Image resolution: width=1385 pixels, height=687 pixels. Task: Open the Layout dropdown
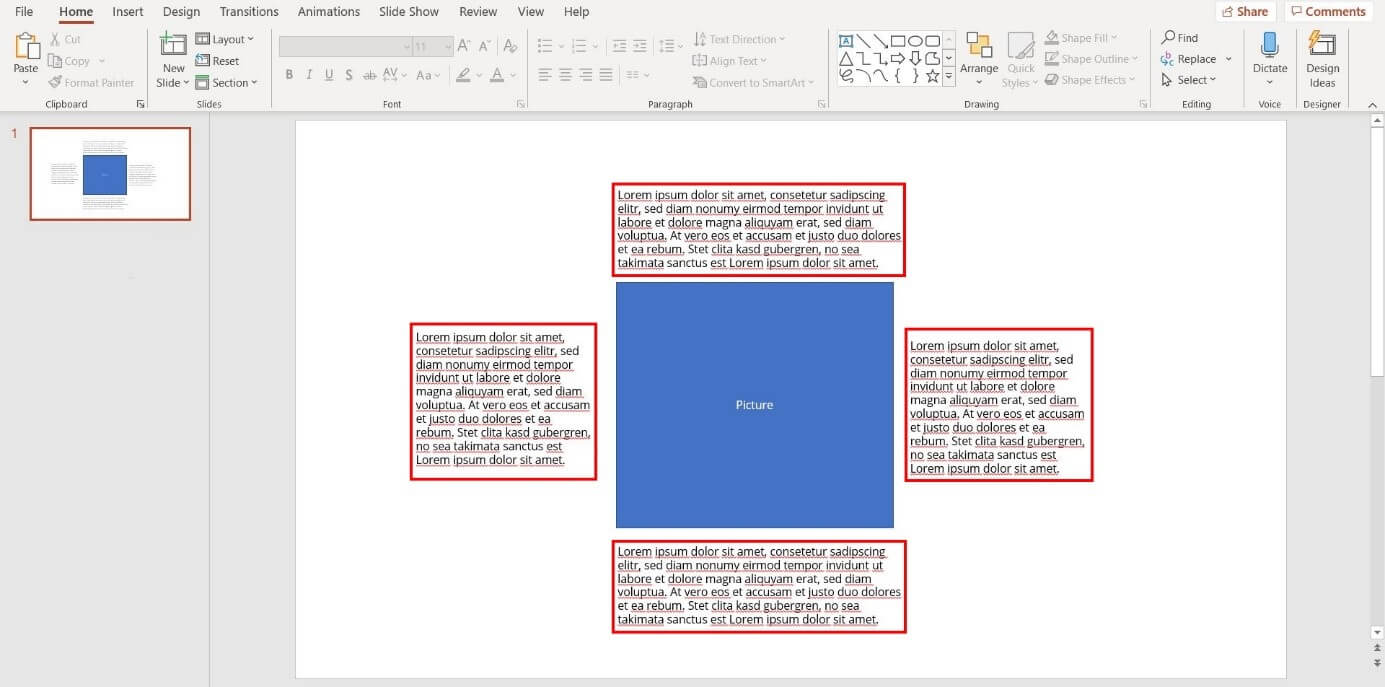pyautogui.click(x=225, y=39)
